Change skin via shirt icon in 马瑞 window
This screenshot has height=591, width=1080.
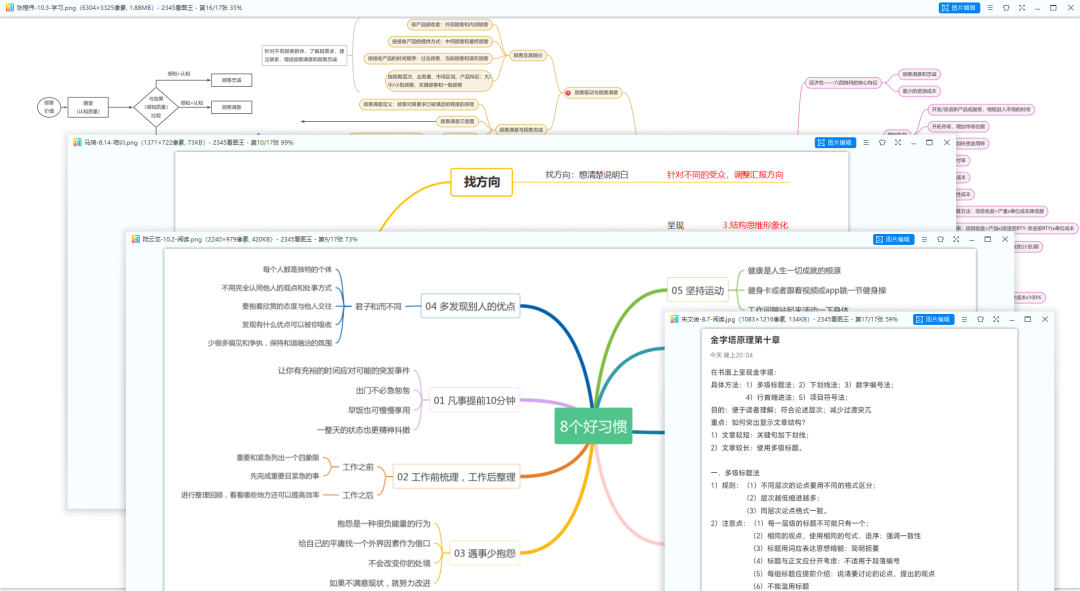point(881,143)
